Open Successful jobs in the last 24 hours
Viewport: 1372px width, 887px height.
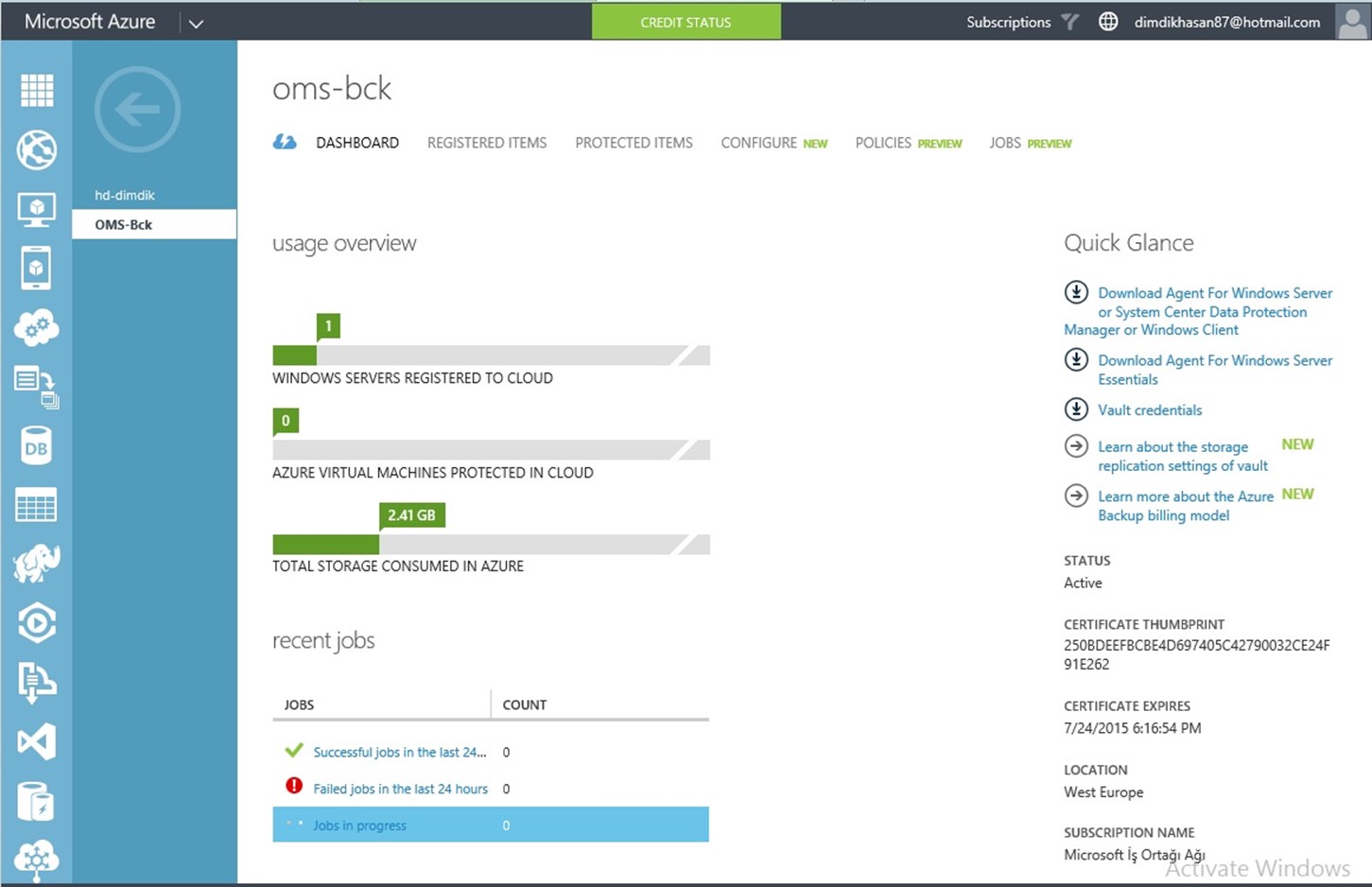[400, 752]
